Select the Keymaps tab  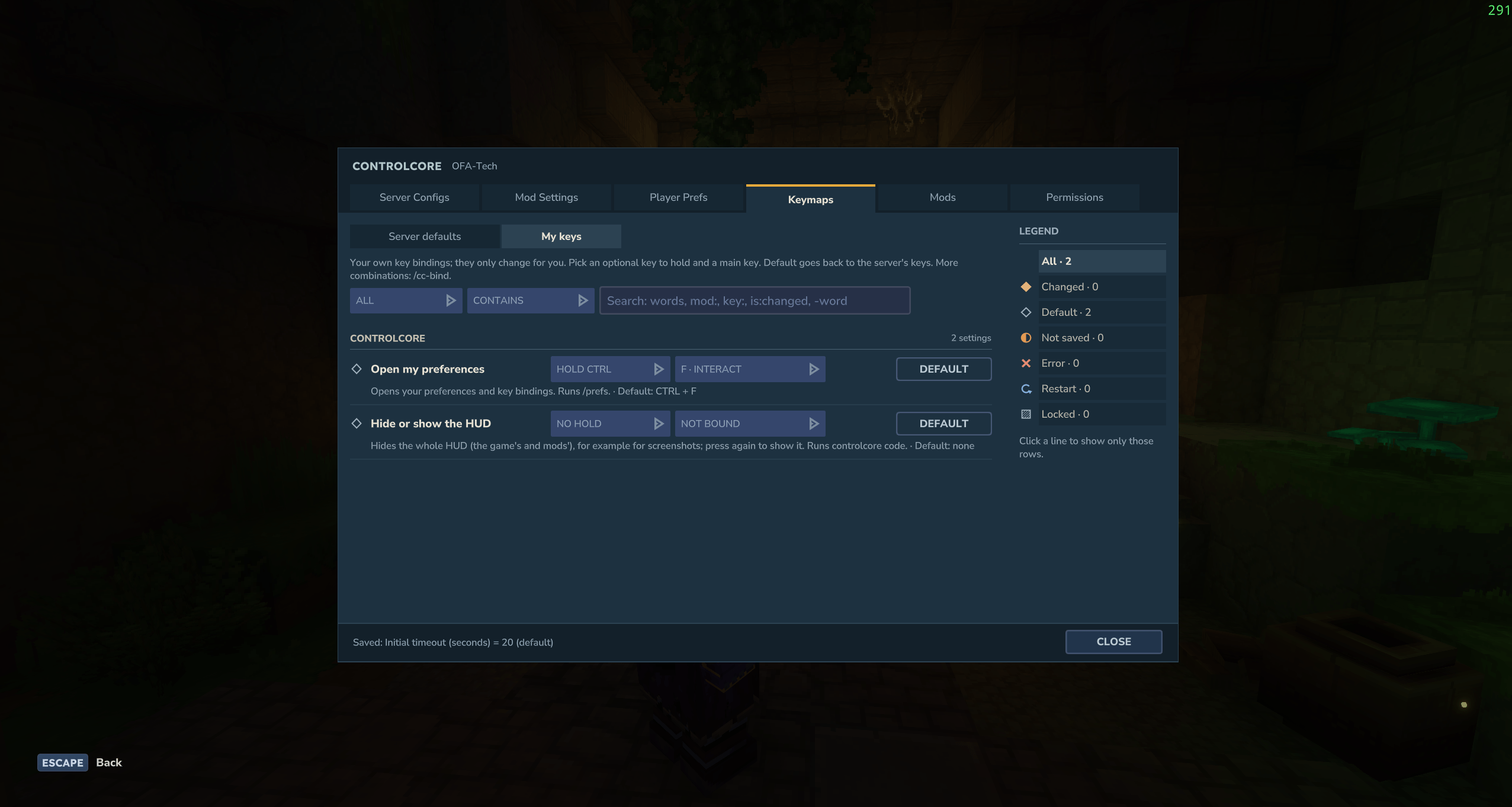811,198
